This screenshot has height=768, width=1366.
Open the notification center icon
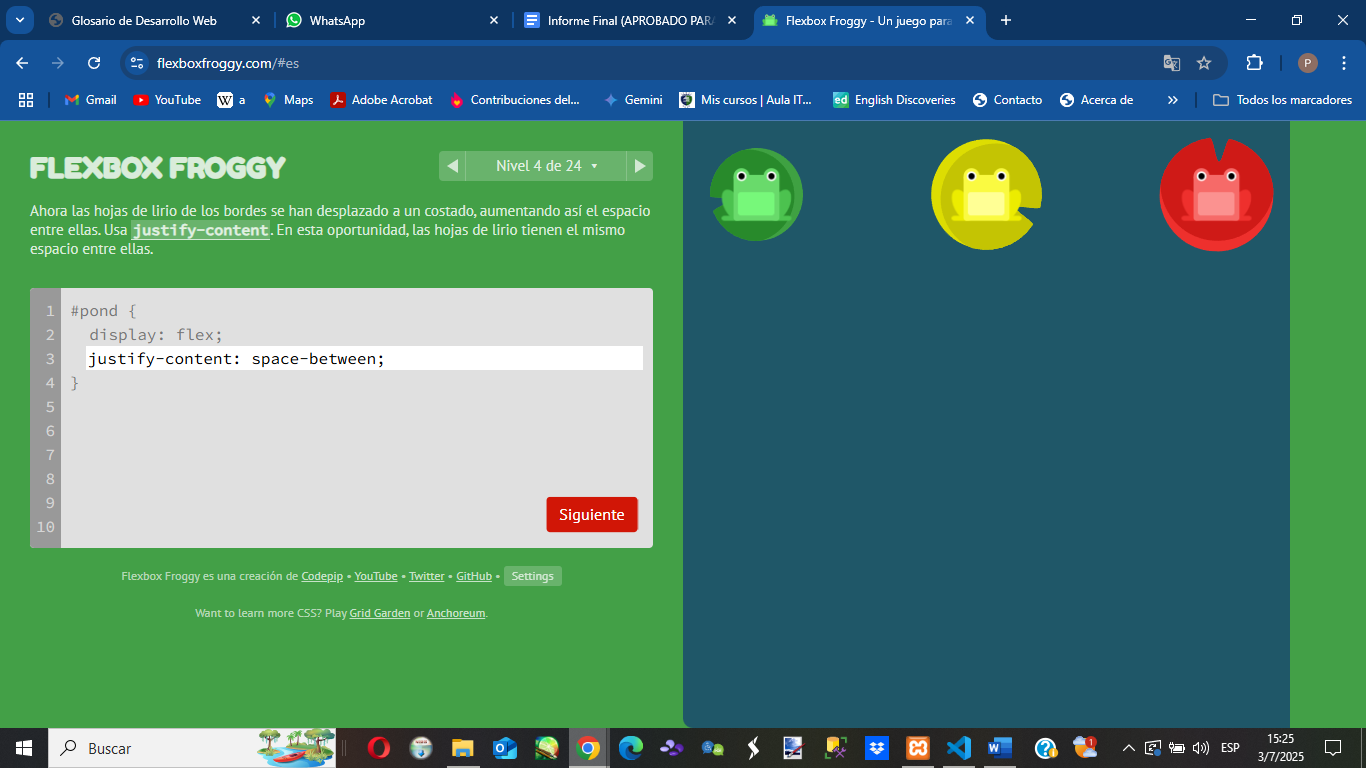tap(1332, 748)
